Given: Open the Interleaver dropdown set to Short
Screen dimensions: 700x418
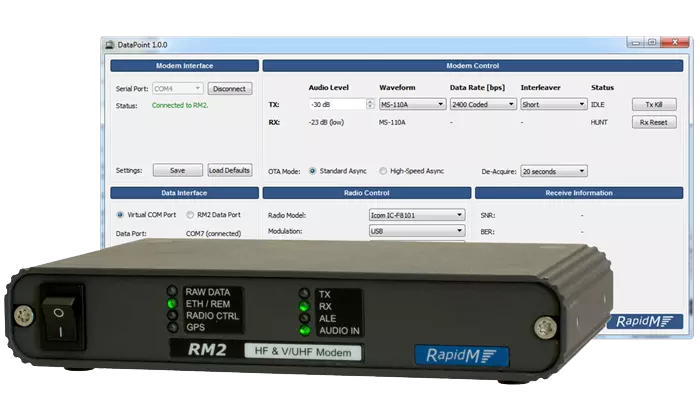Looking at the screenshot, I should pyautogui.click(x=553, y=104).
